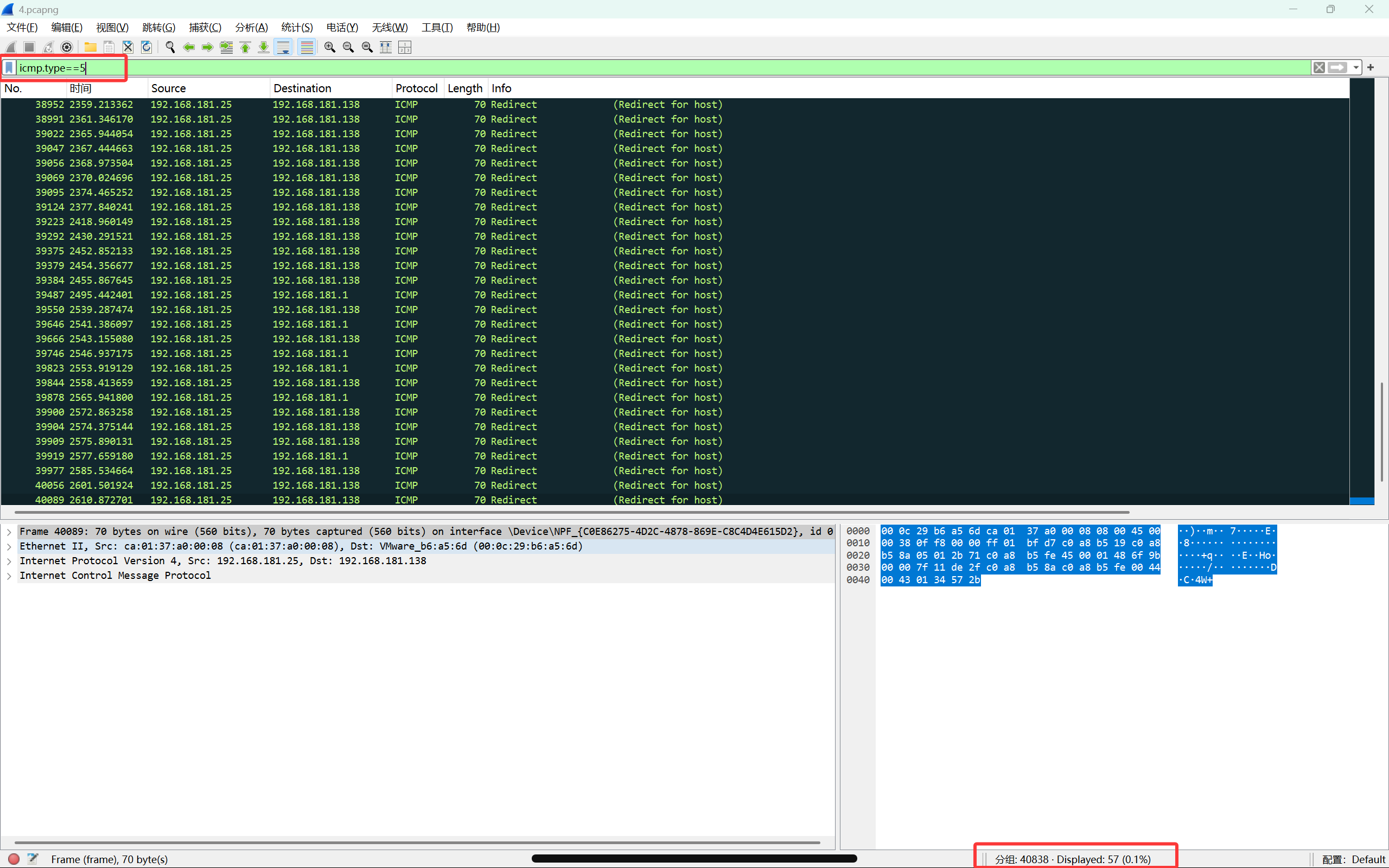Clear the display filter with X button
This screenshot has width=1389, height=868.
point(1318,68)
